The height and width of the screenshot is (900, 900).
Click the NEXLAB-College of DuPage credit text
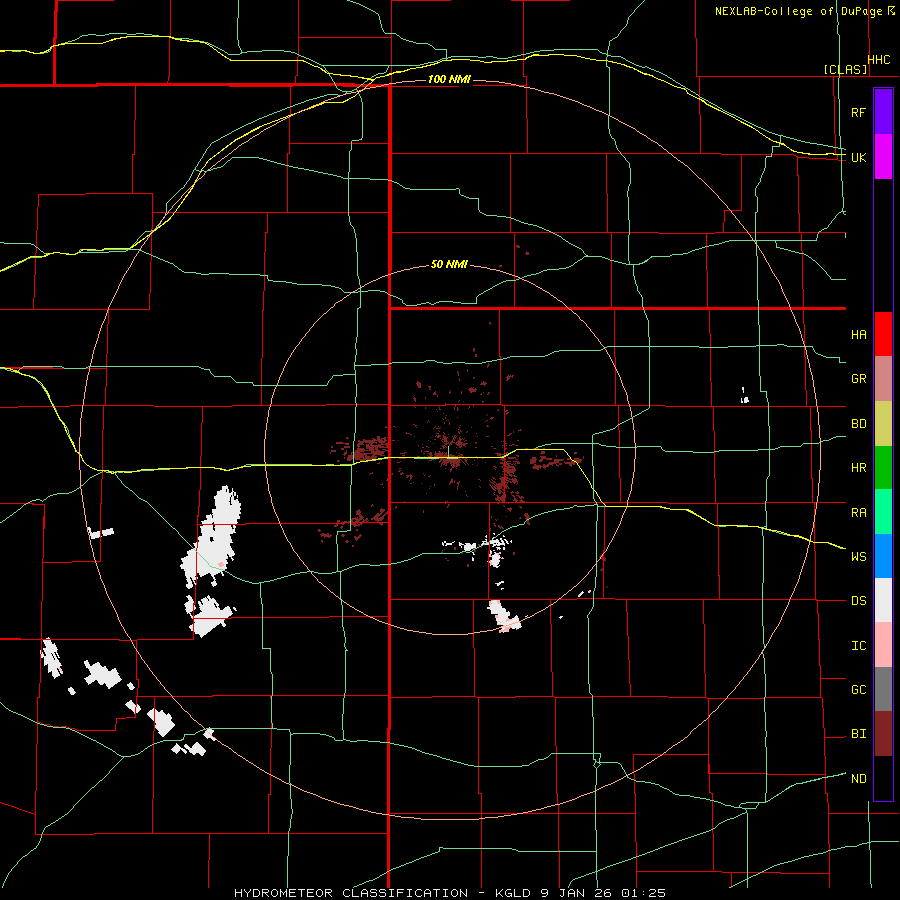798,11
